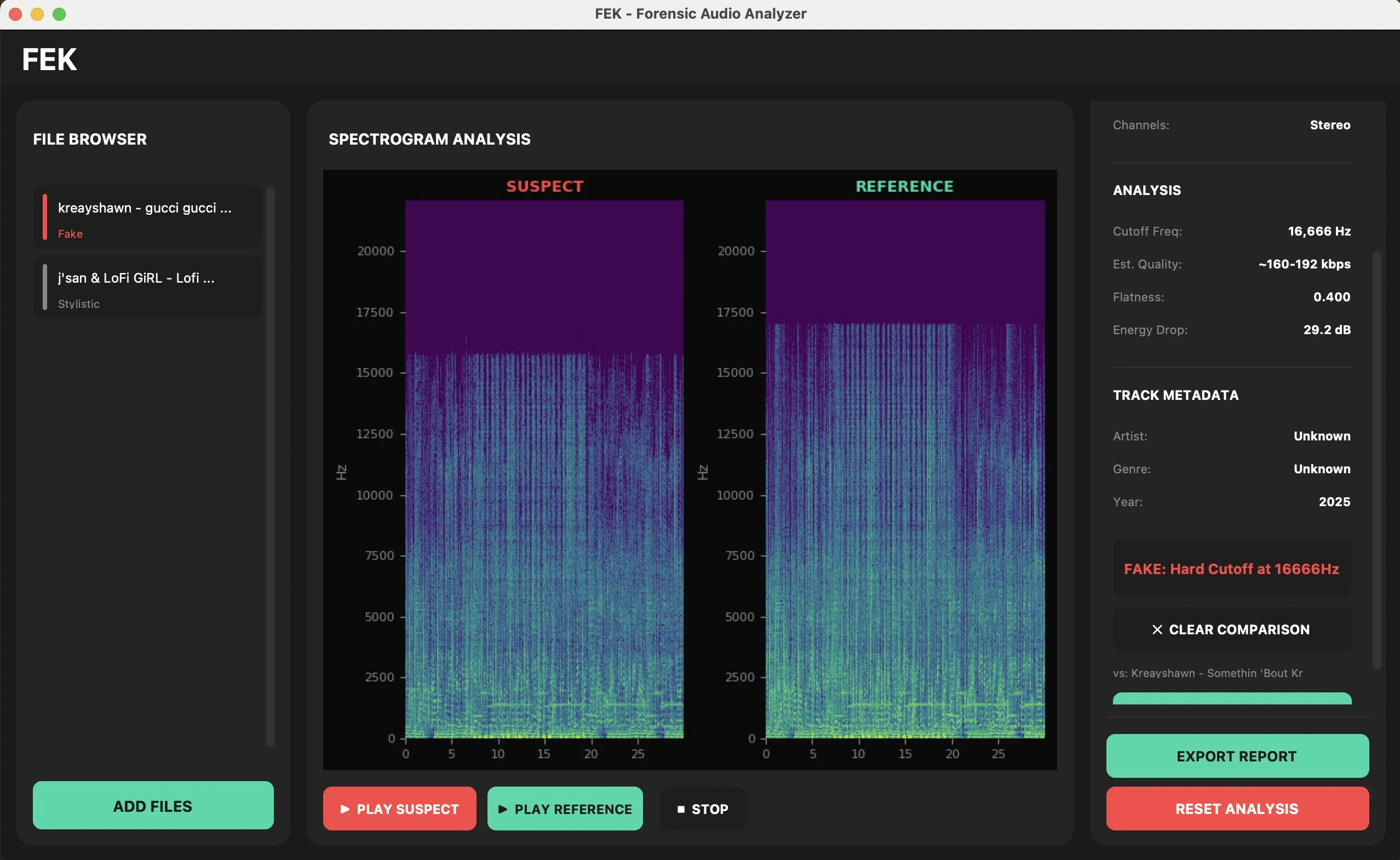The width and height of the screenshot is (1400, 860).
Task: Click the stop square icon next to STOP
Action: coord(682,809)
